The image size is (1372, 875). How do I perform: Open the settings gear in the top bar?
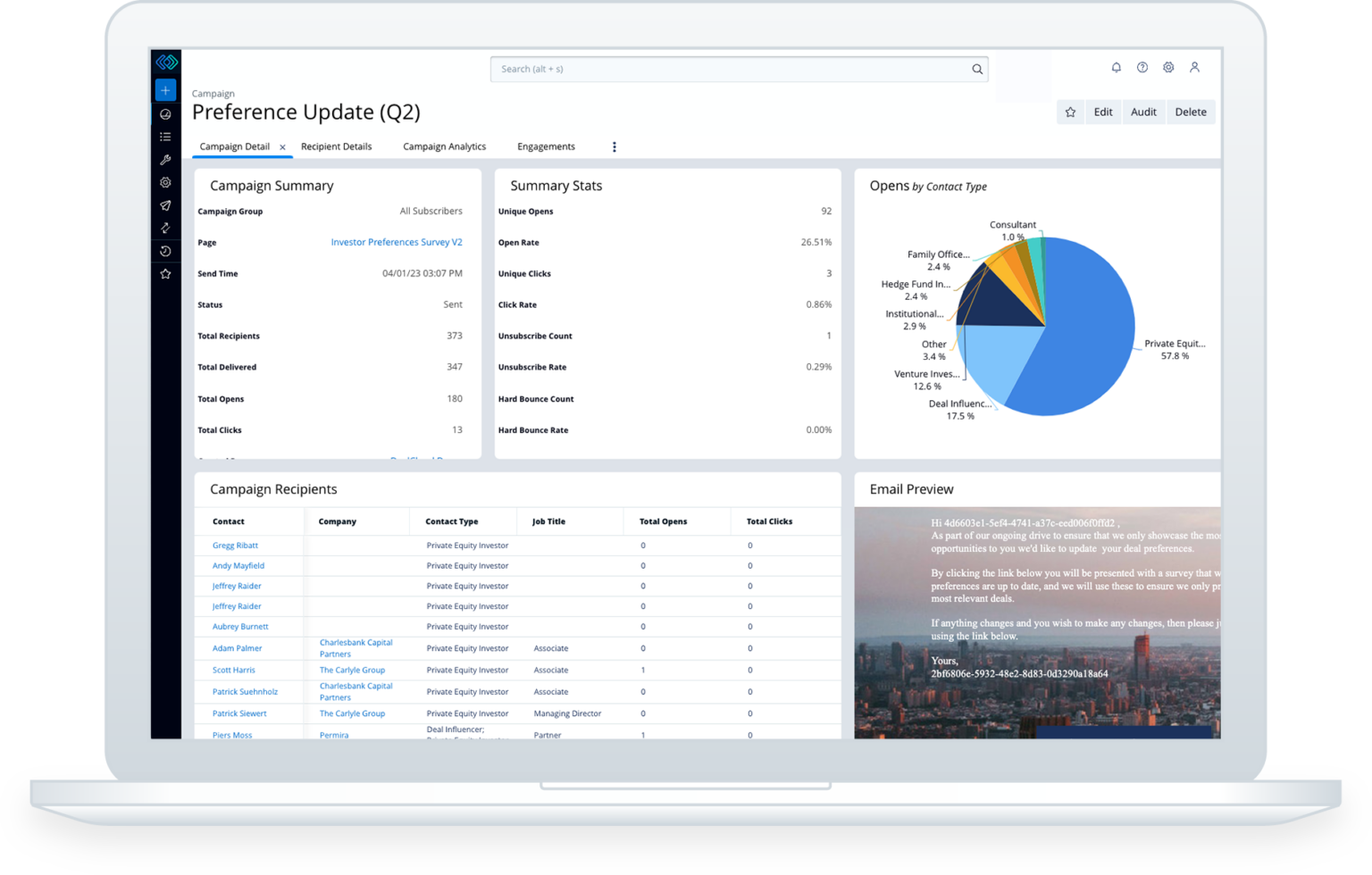(x=1168, y=67)
